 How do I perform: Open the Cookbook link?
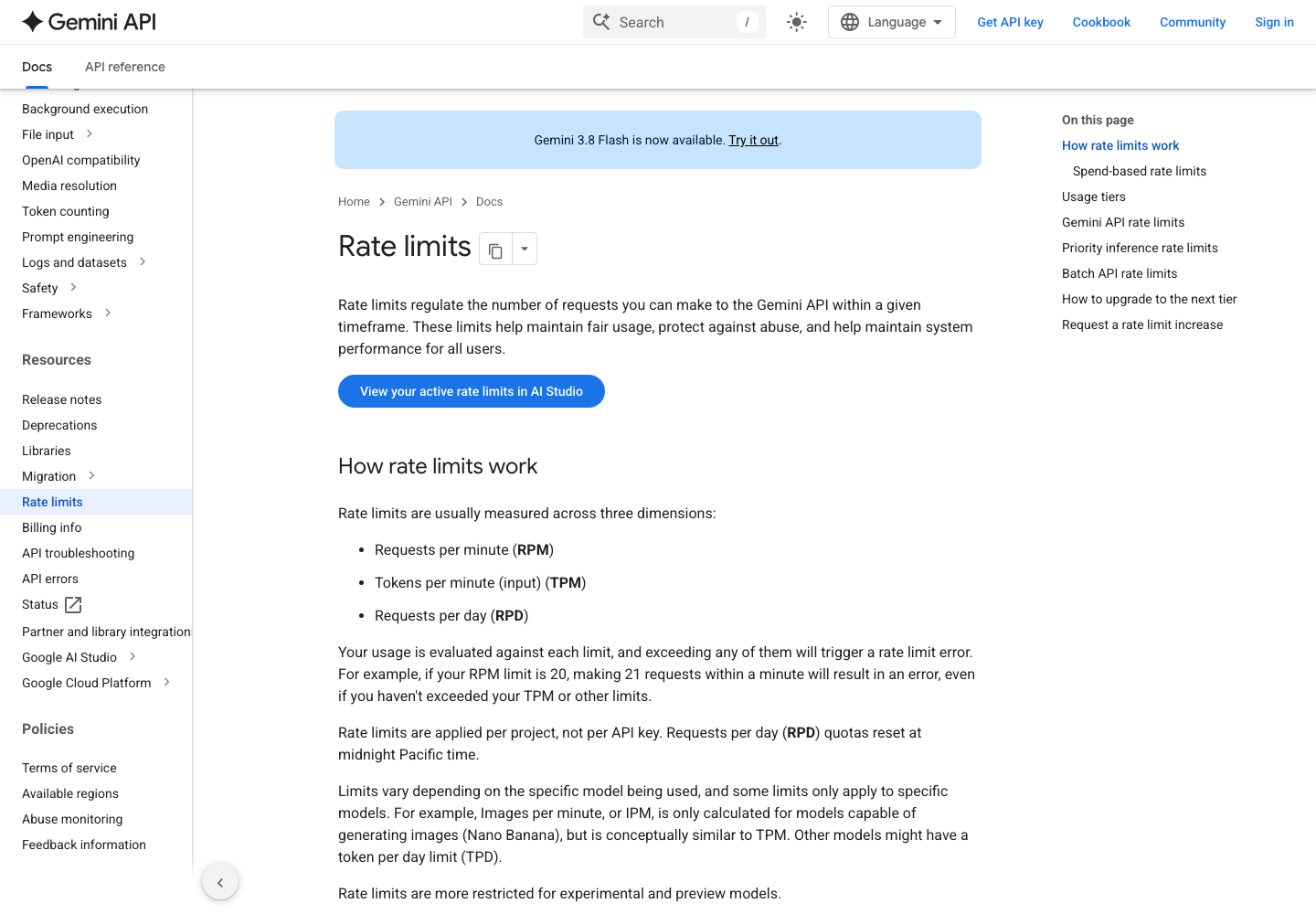(1101, 22)
